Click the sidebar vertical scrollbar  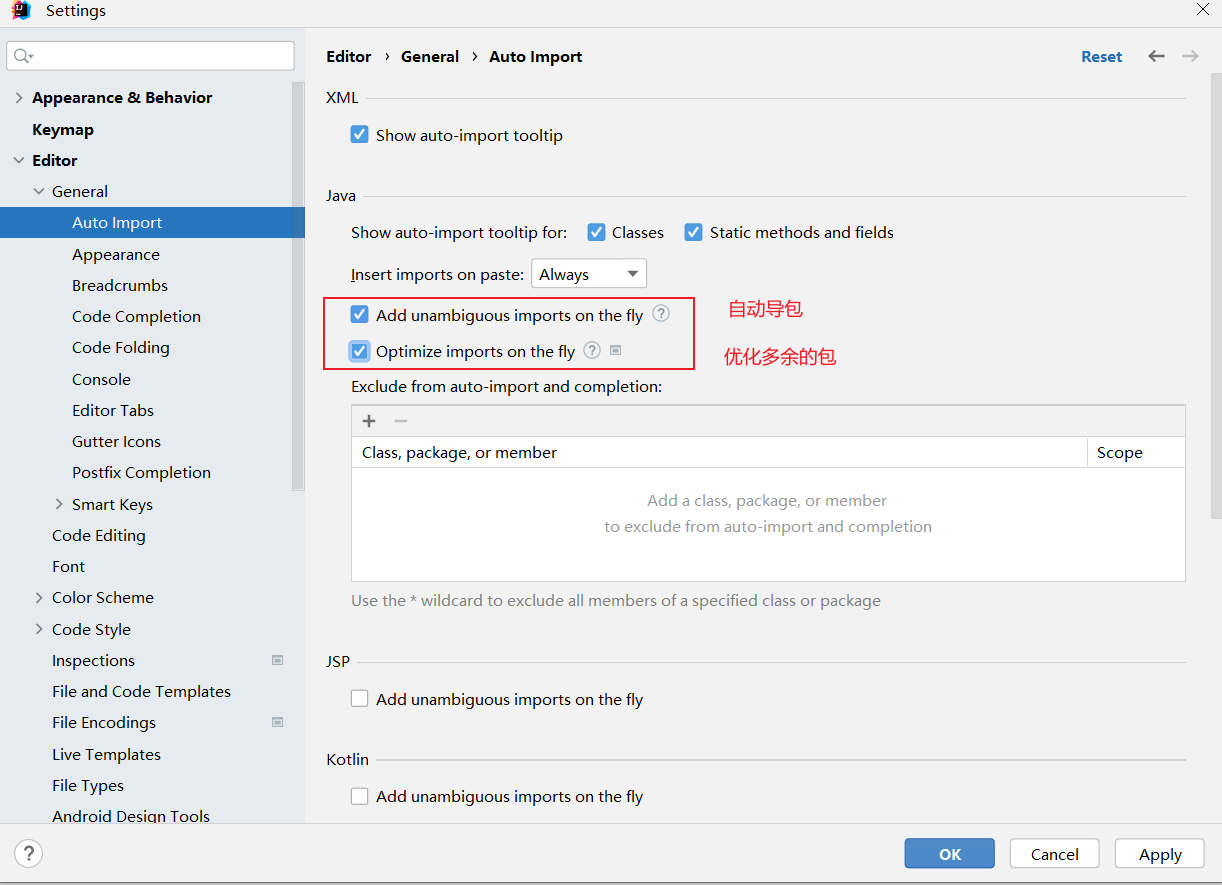pyautogui.click(x=297, y=290)
